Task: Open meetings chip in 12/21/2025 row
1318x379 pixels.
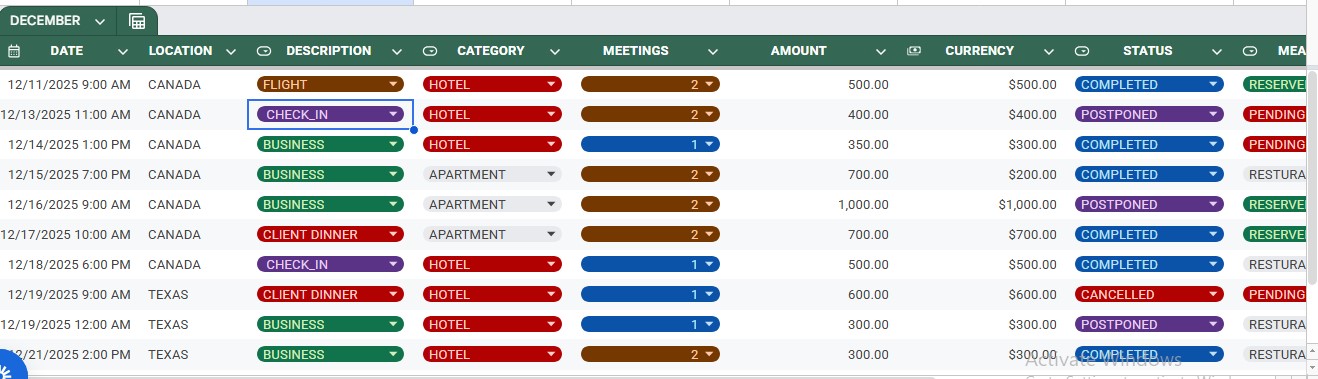Action: click(x=709, y=355)
